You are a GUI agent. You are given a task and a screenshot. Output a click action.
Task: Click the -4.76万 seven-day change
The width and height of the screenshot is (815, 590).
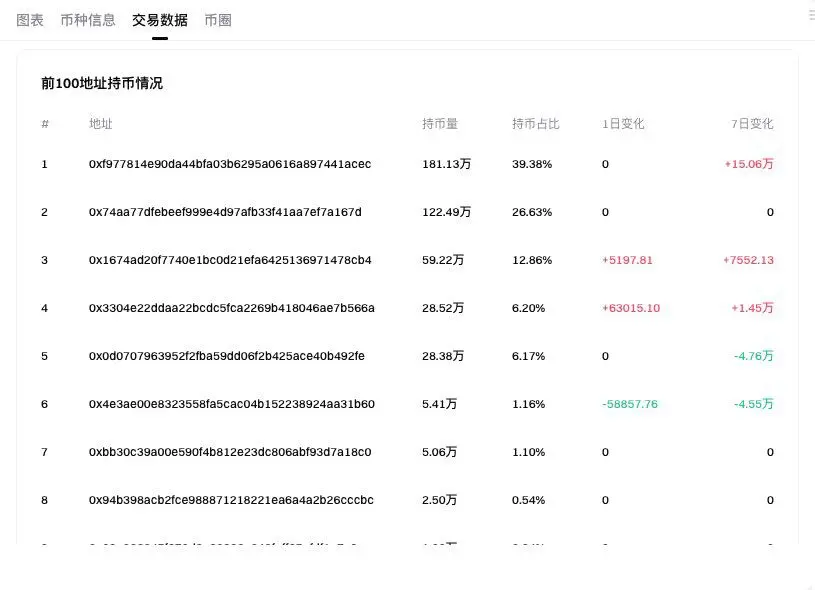coord(754,356)
